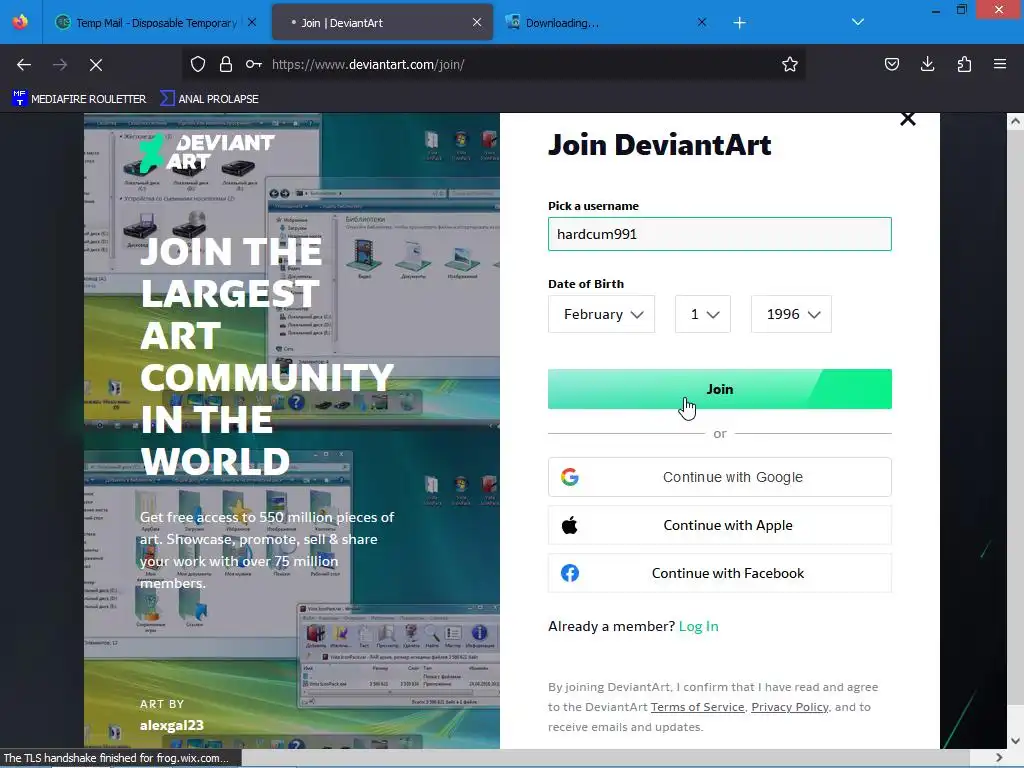1024x768 pixels.
Task: Choose Continue with Facebook
Action: point(720,573)
